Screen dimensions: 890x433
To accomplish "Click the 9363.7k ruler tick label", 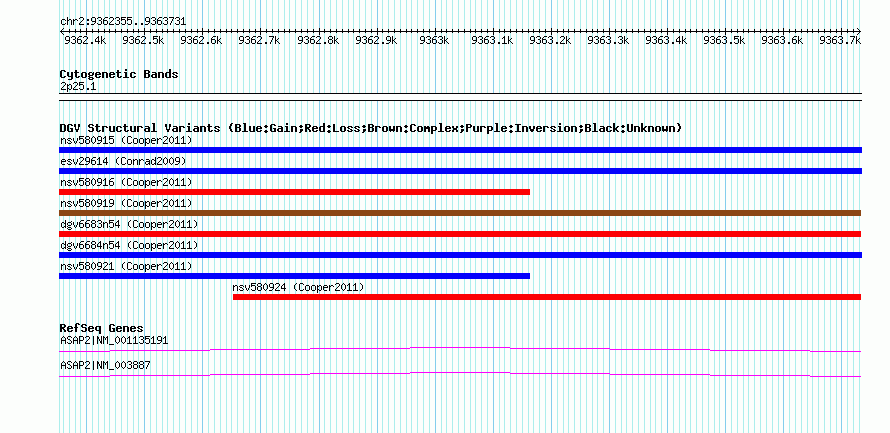I will coord(841,40).
